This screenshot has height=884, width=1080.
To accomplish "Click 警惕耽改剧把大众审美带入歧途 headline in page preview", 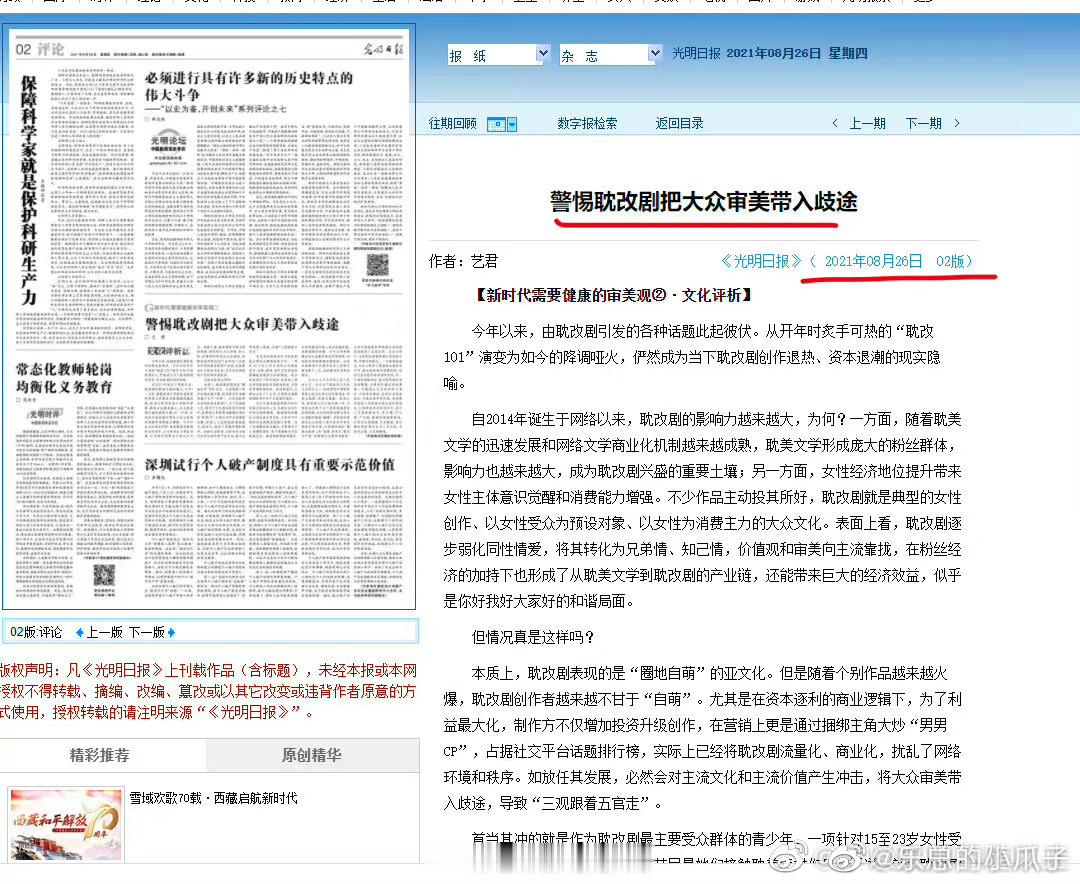I will pyautogui.click(x=242, y=324).
